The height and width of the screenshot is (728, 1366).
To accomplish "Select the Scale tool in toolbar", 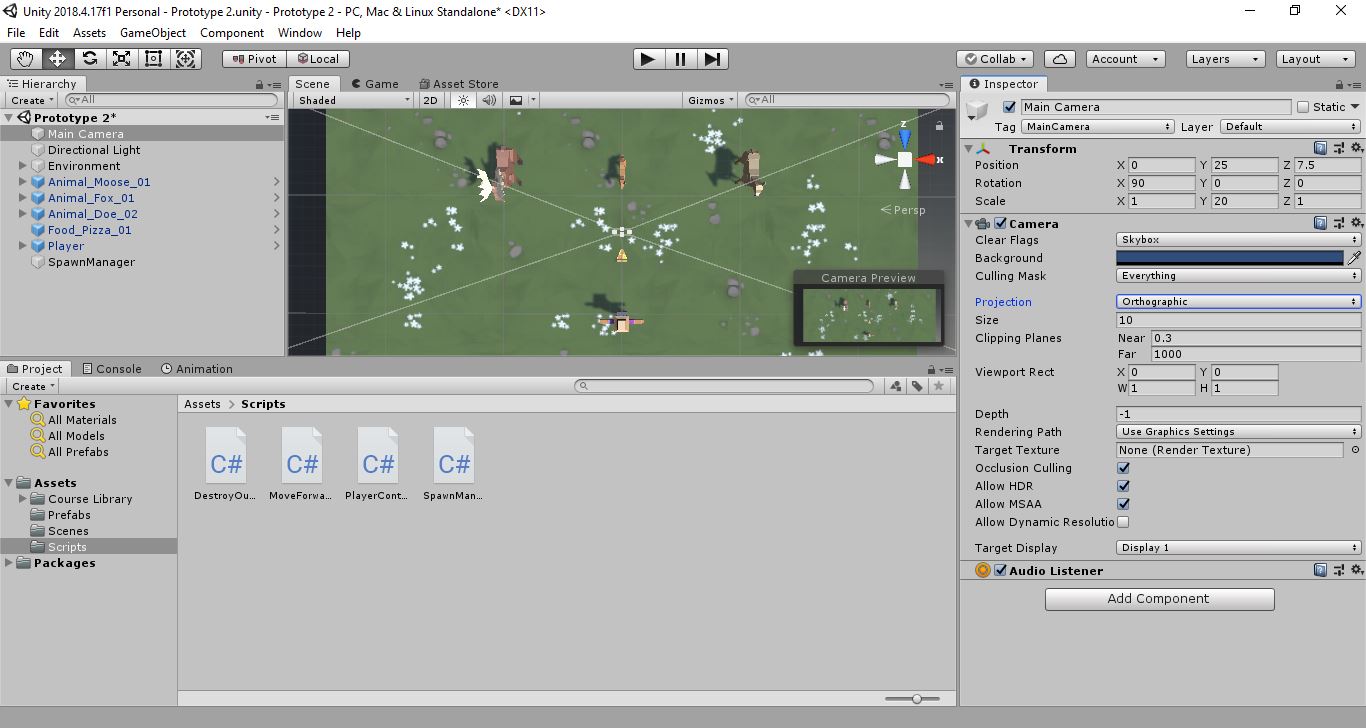I will pyautogui.click(x=121, y=59).
